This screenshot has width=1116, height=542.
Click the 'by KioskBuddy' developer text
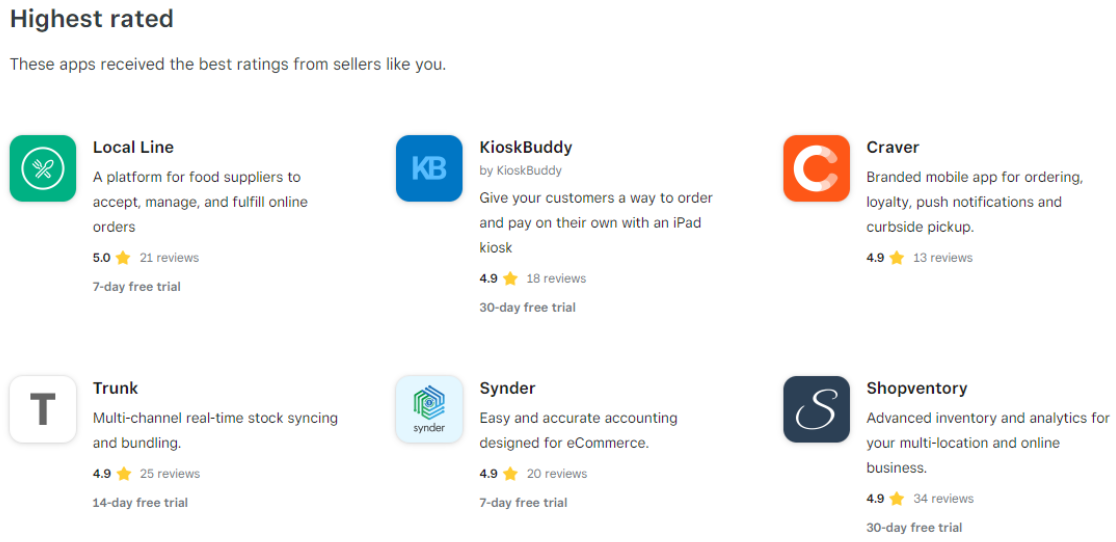(520, 171)
